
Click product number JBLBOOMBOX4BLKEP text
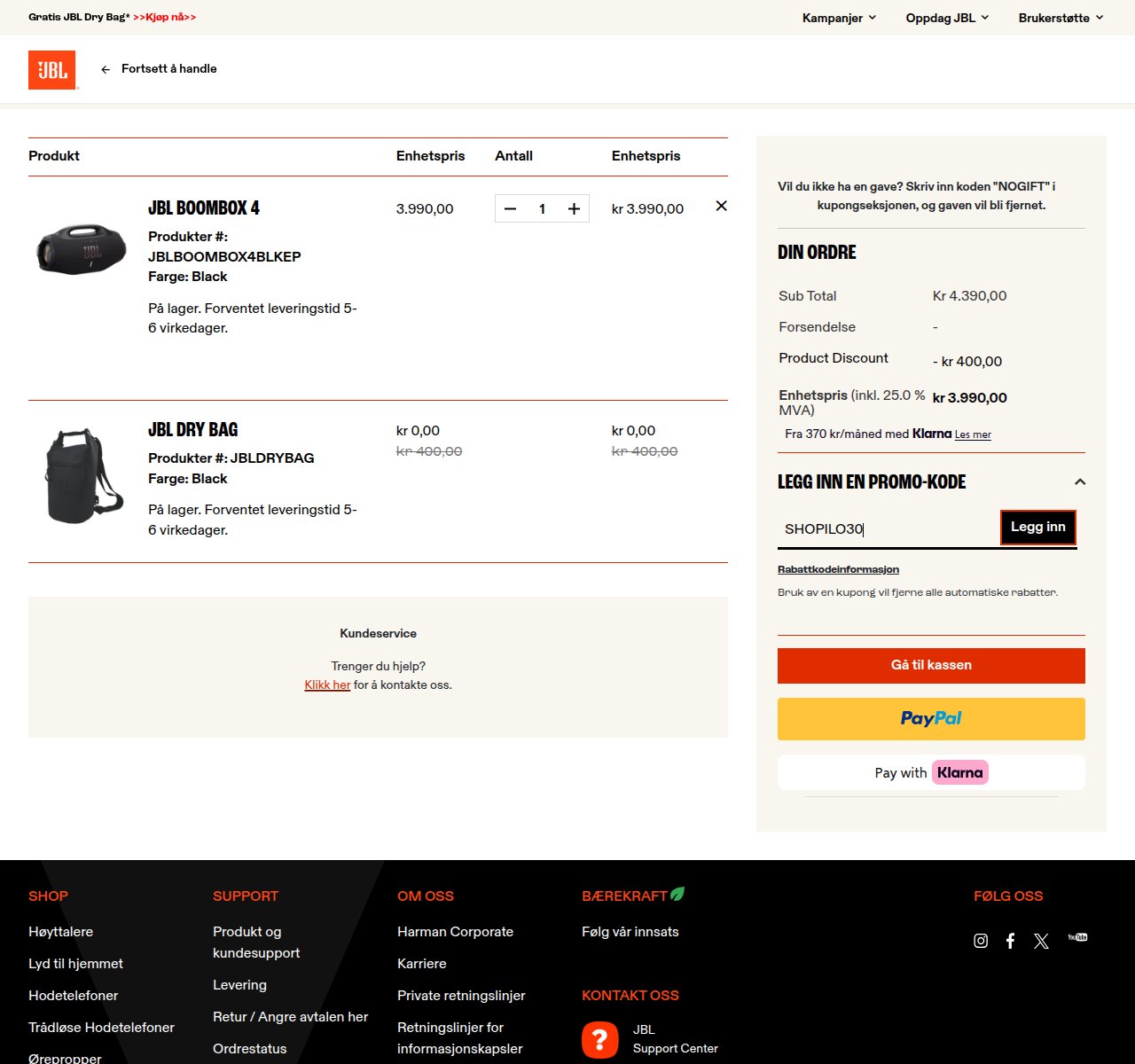click(224, 256)
